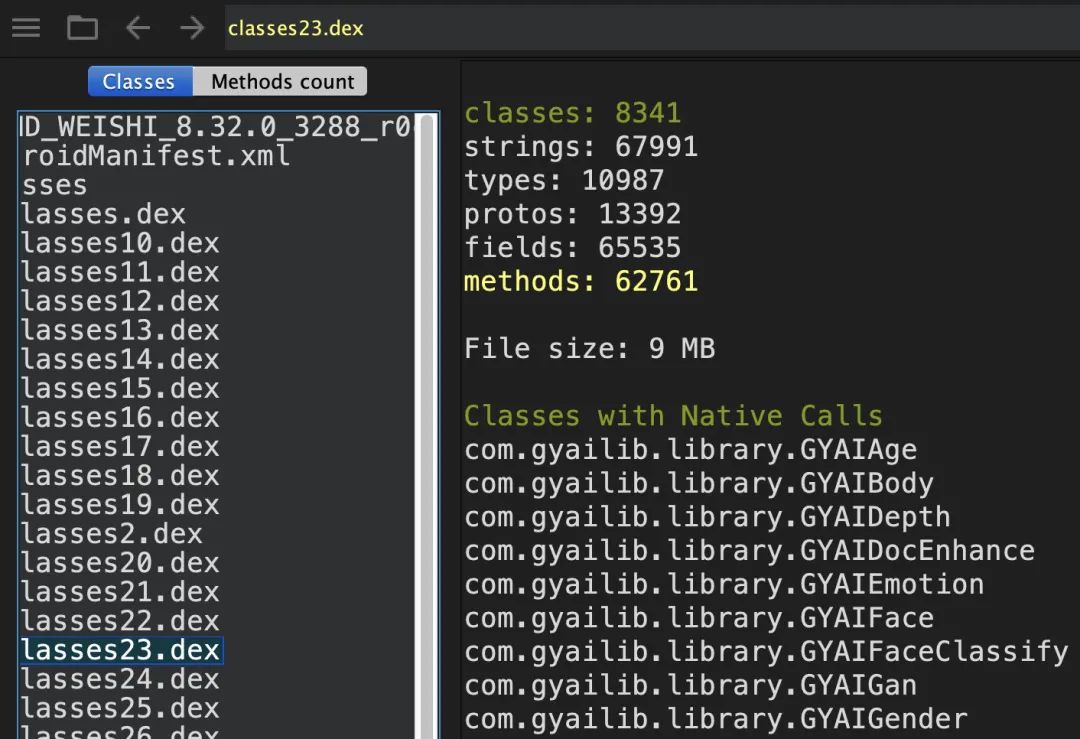This screenshot has height=739, width=1080.
Task: Select classes15.dex in the file list
Action: (120, 388)
